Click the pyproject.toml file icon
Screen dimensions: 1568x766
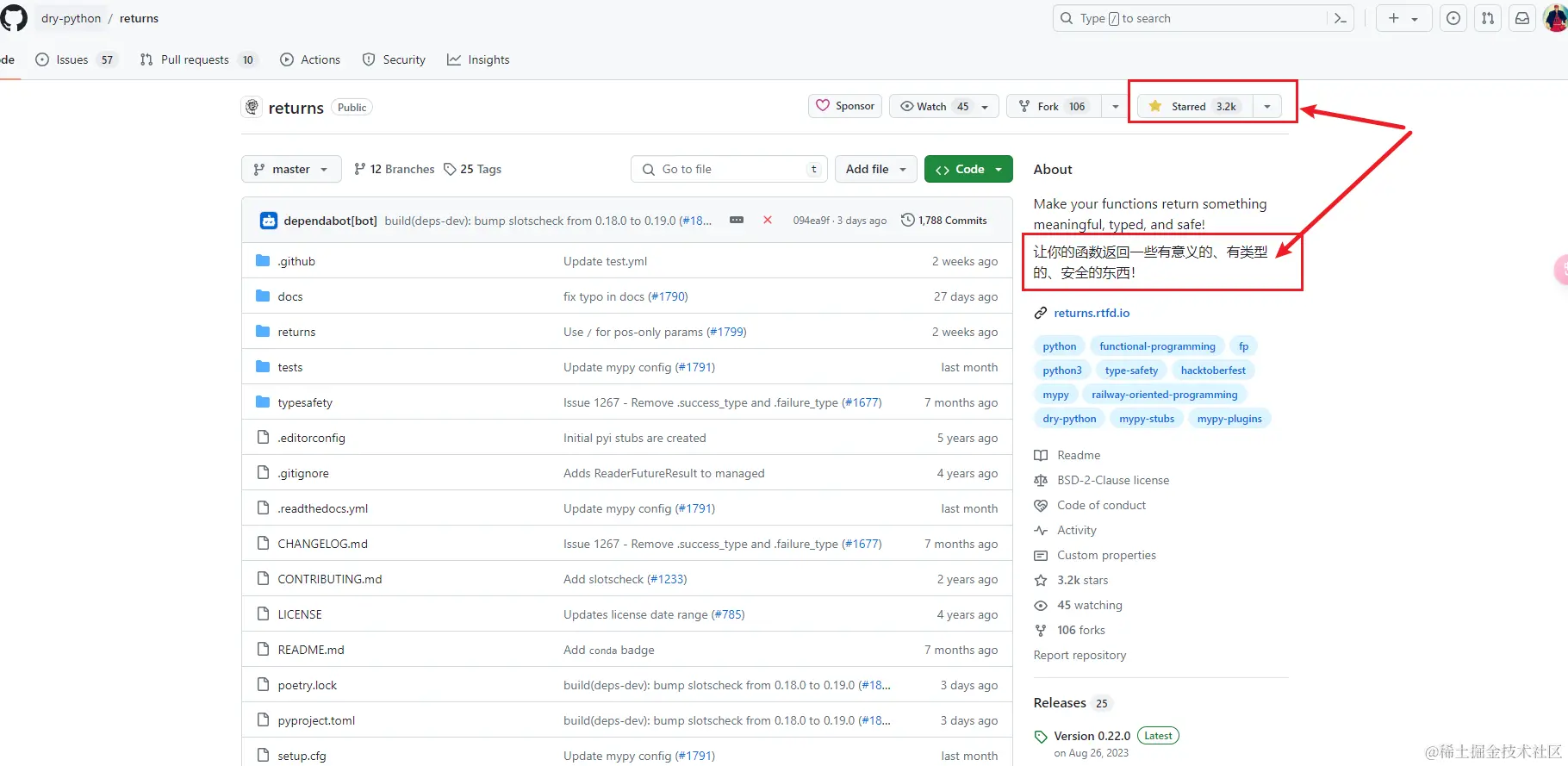pyautogui.click(x=263, y=720)
